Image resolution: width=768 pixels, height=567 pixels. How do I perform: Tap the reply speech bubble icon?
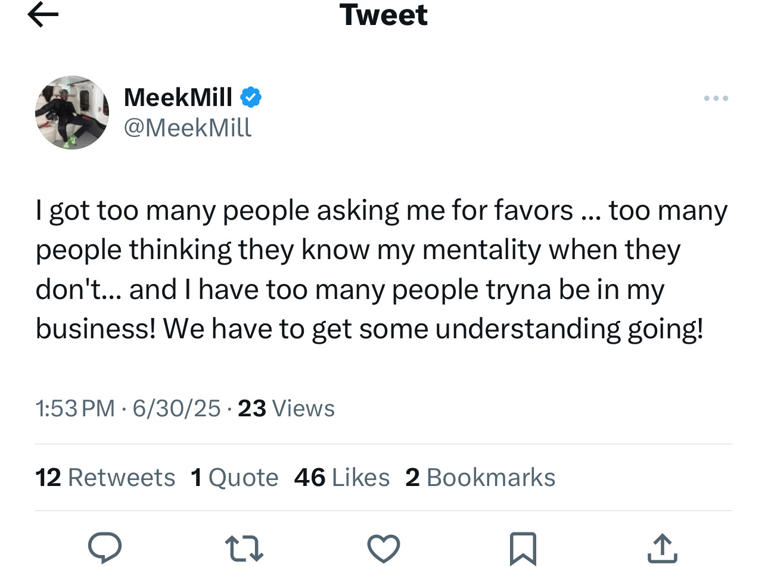[106, 547]
